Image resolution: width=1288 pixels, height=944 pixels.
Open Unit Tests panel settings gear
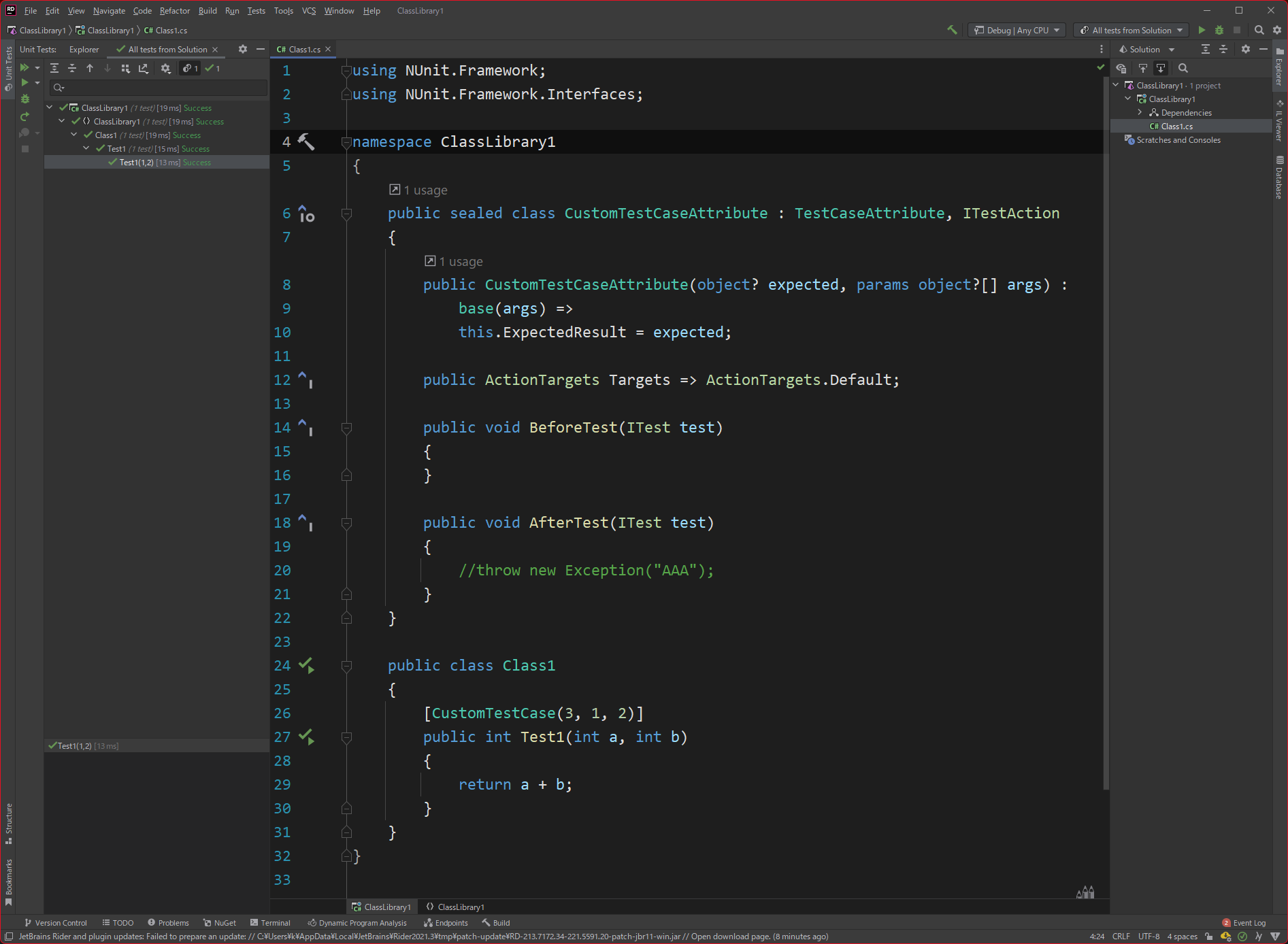click(x=243, y=49)
